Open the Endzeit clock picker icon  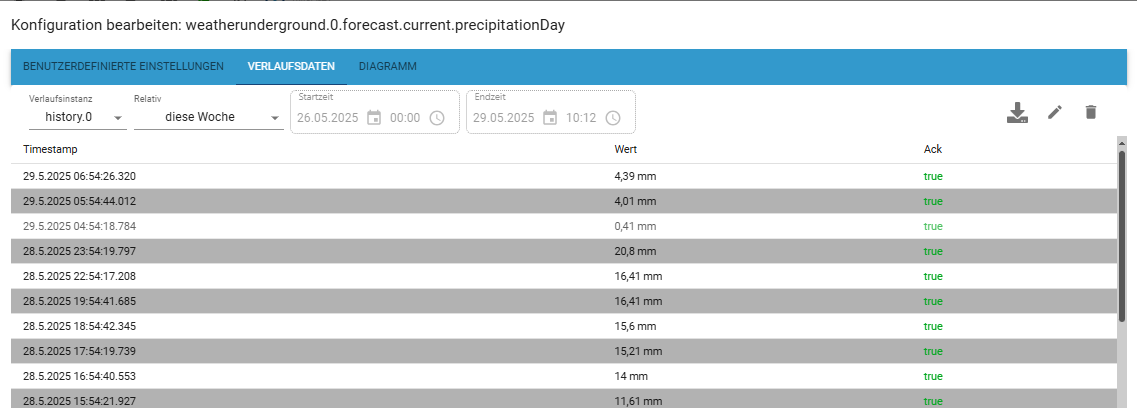click(613, 118)
